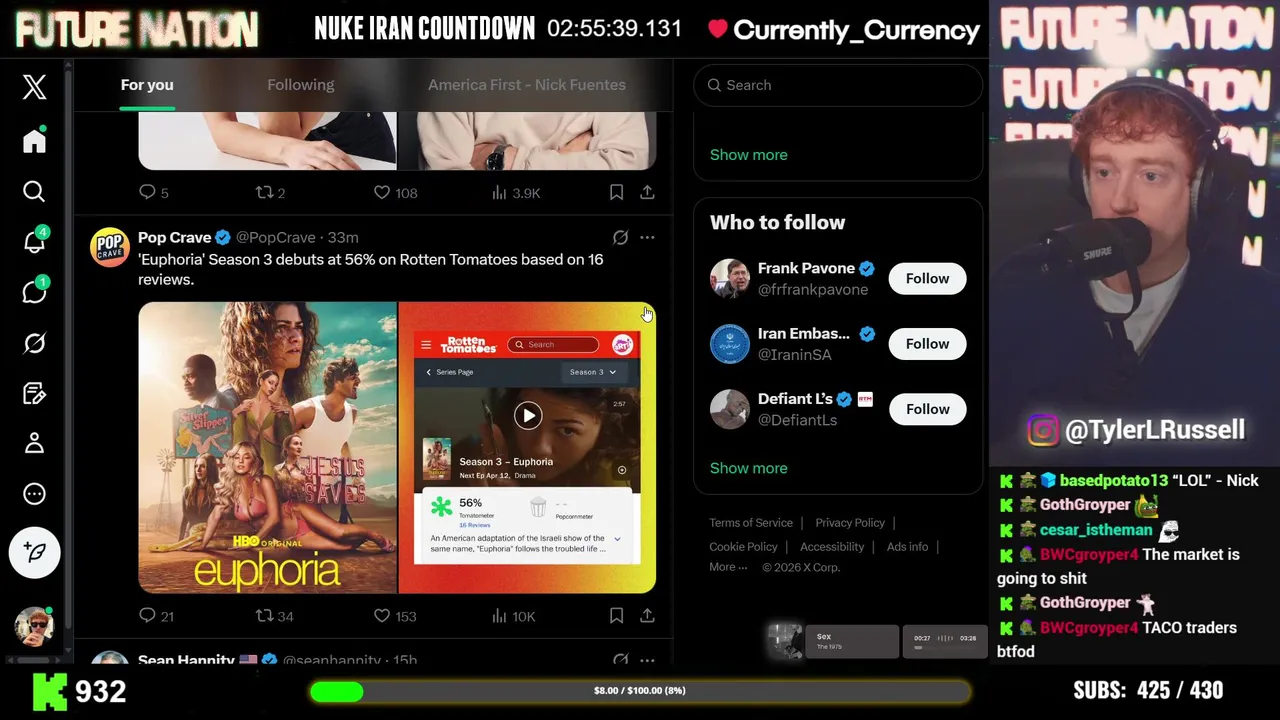Click the music player progress bar
Image resolution: width=1280 pixels, height=720 pixels.
pyautogui.click(x=945, y=647)
